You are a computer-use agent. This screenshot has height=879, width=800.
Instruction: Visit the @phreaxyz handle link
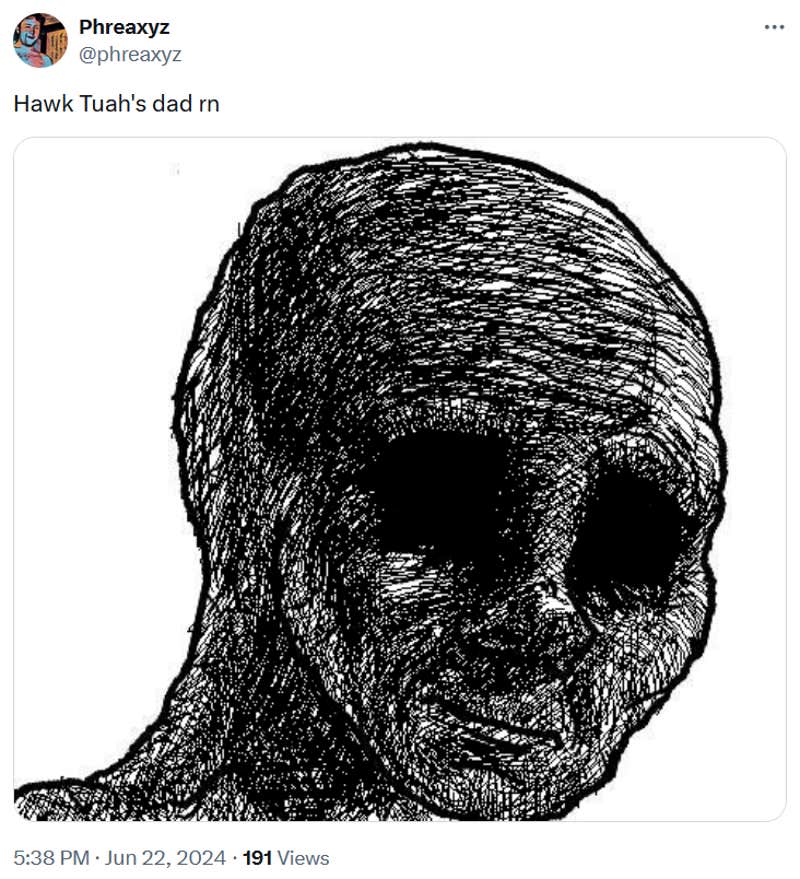130,54
